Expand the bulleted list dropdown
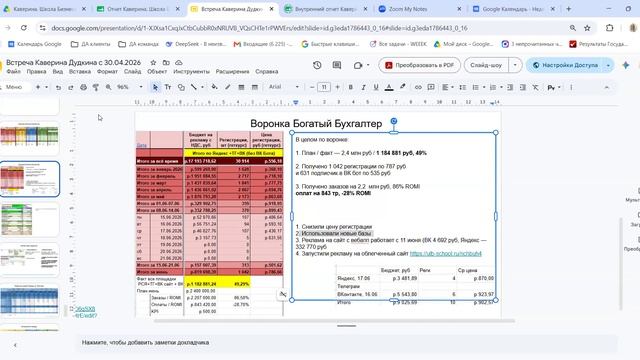Image resolution: width=640 pixels, height=360 pixels. click(x=484, y=87)
